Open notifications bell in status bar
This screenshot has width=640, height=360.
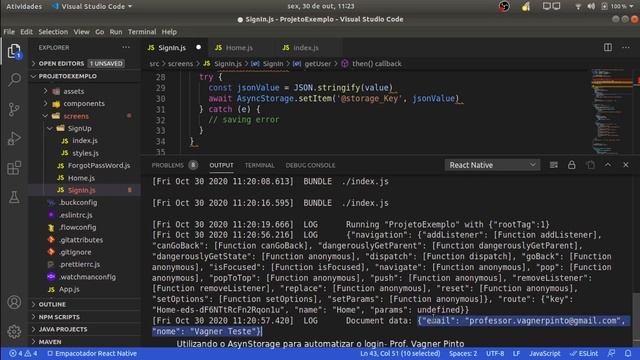(628, 353)
